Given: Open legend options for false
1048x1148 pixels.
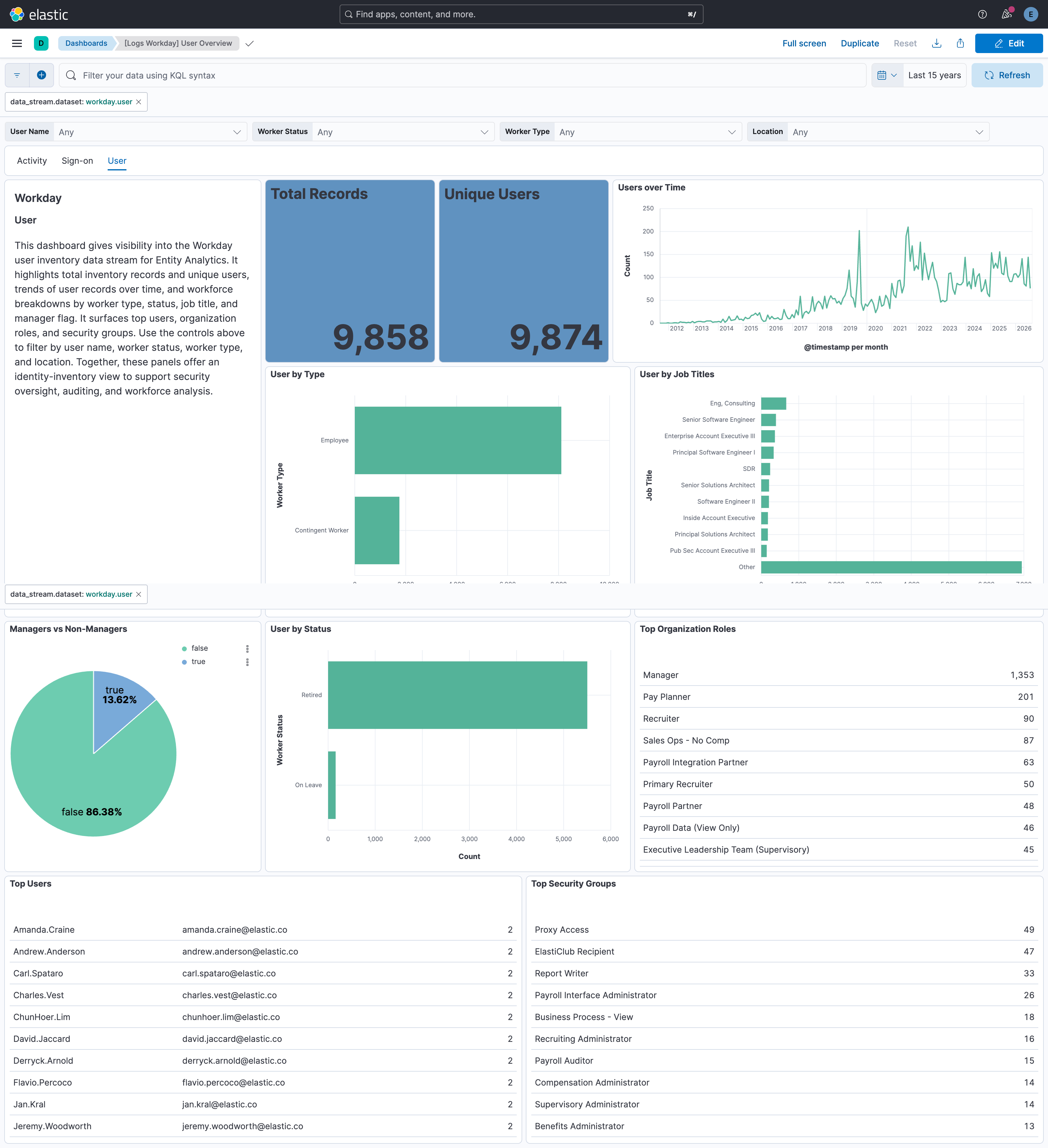Looking at the screenshot, I should point(247,649).
